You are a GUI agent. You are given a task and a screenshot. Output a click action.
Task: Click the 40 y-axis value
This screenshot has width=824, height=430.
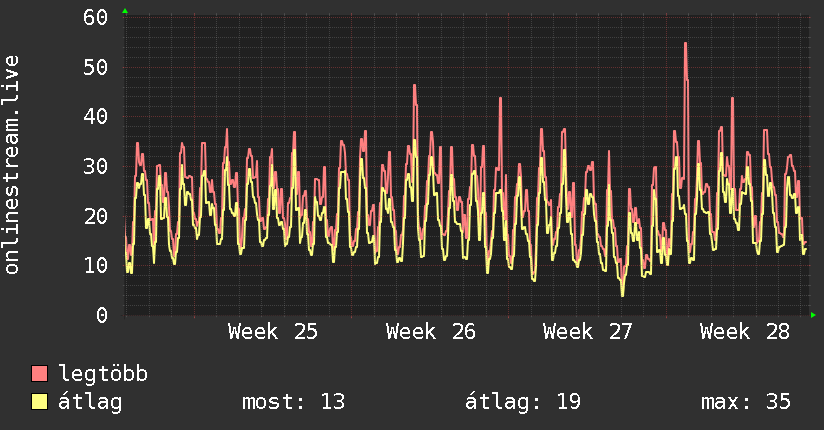(x=96, y=117)
